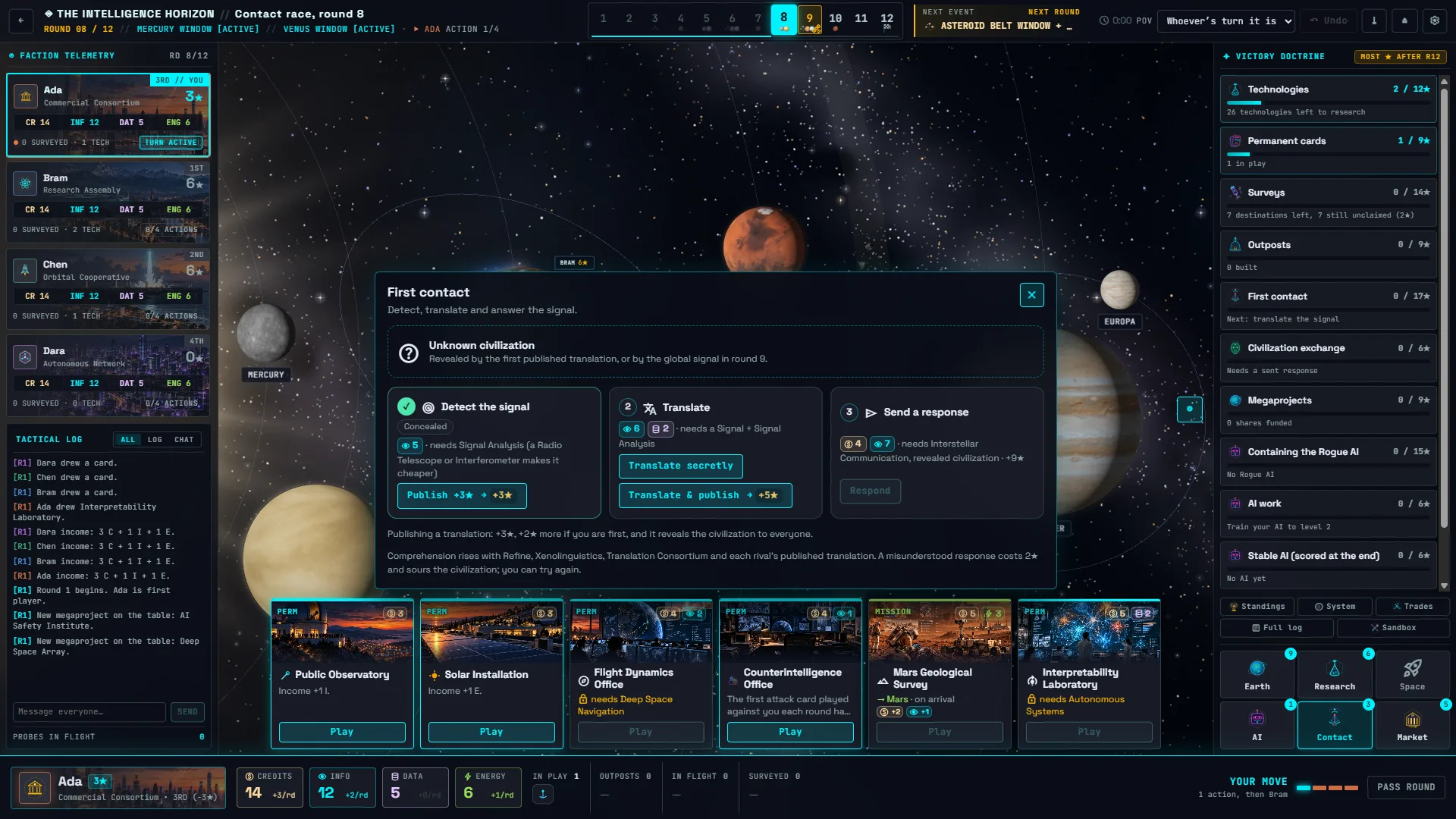Image resolution: width=1456 pixels, height=819 pixels.
Task: Click PASS ROUND button
Action: [1406, 787]
